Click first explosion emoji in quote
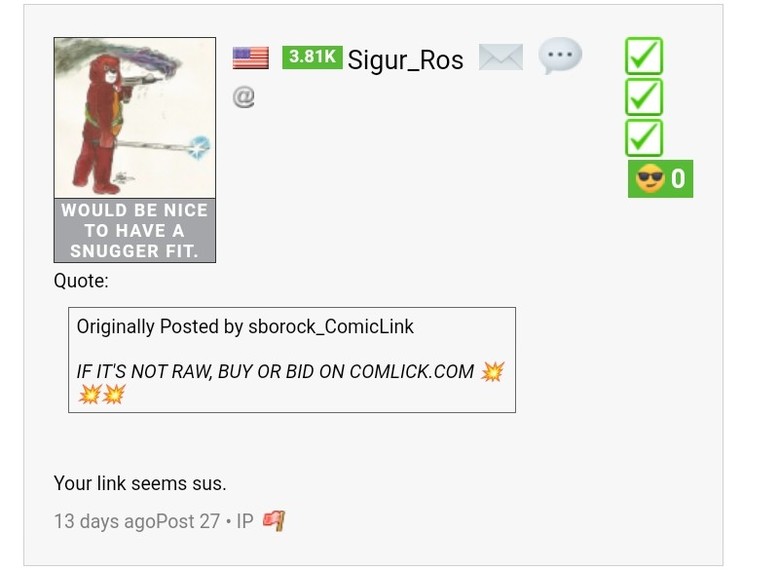Screen dimensions: 779x570 [492, 371]
